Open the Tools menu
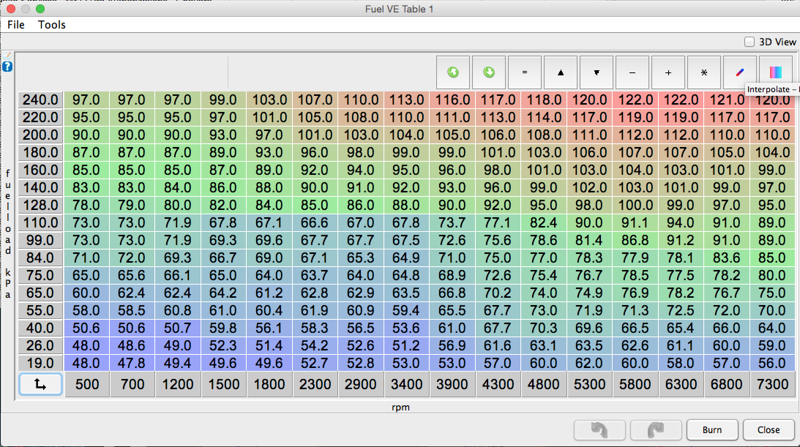 coord(52,24)
